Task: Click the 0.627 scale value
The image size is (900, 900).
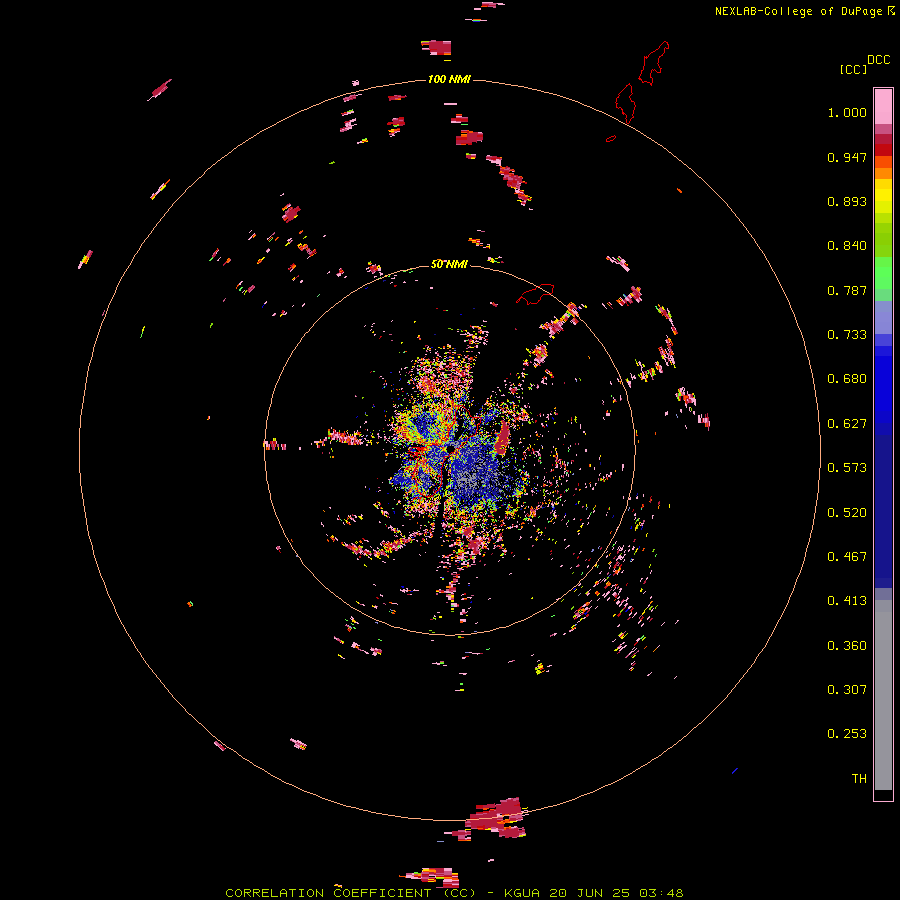Action: pyautogui.click(x=847, y=424)
